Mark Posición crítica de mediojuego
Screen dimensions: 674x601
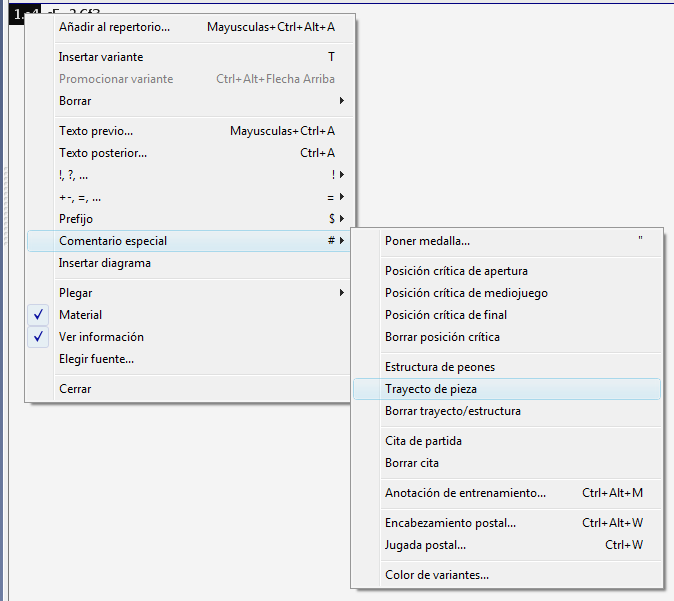507,293
